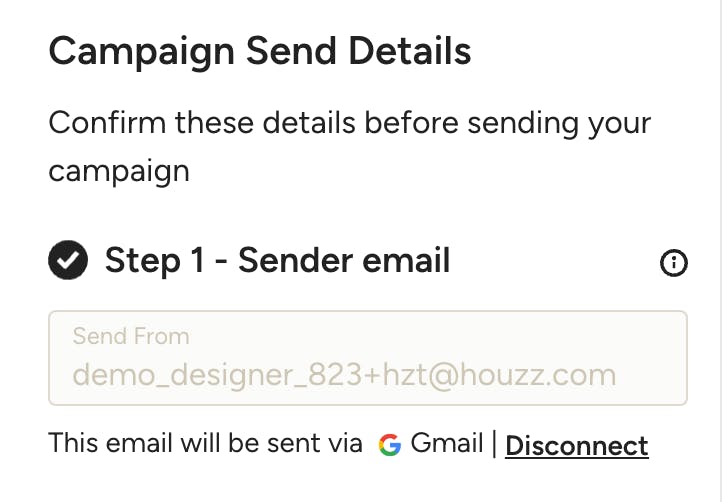722x502 pixels.
Task: Disconnect the Gmail account
Action: point(576,445)
